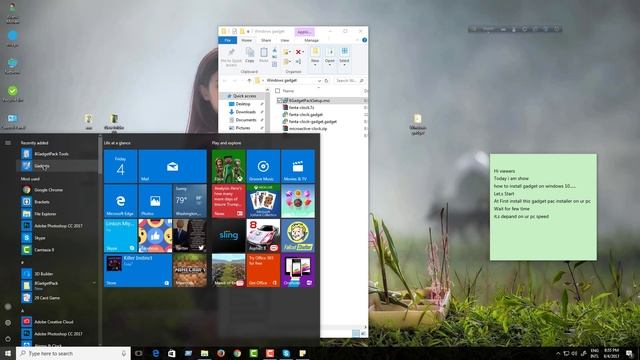This screenshot has width=640, height=360.
Task: Click the Start menu power button
Action: point(8,339)
